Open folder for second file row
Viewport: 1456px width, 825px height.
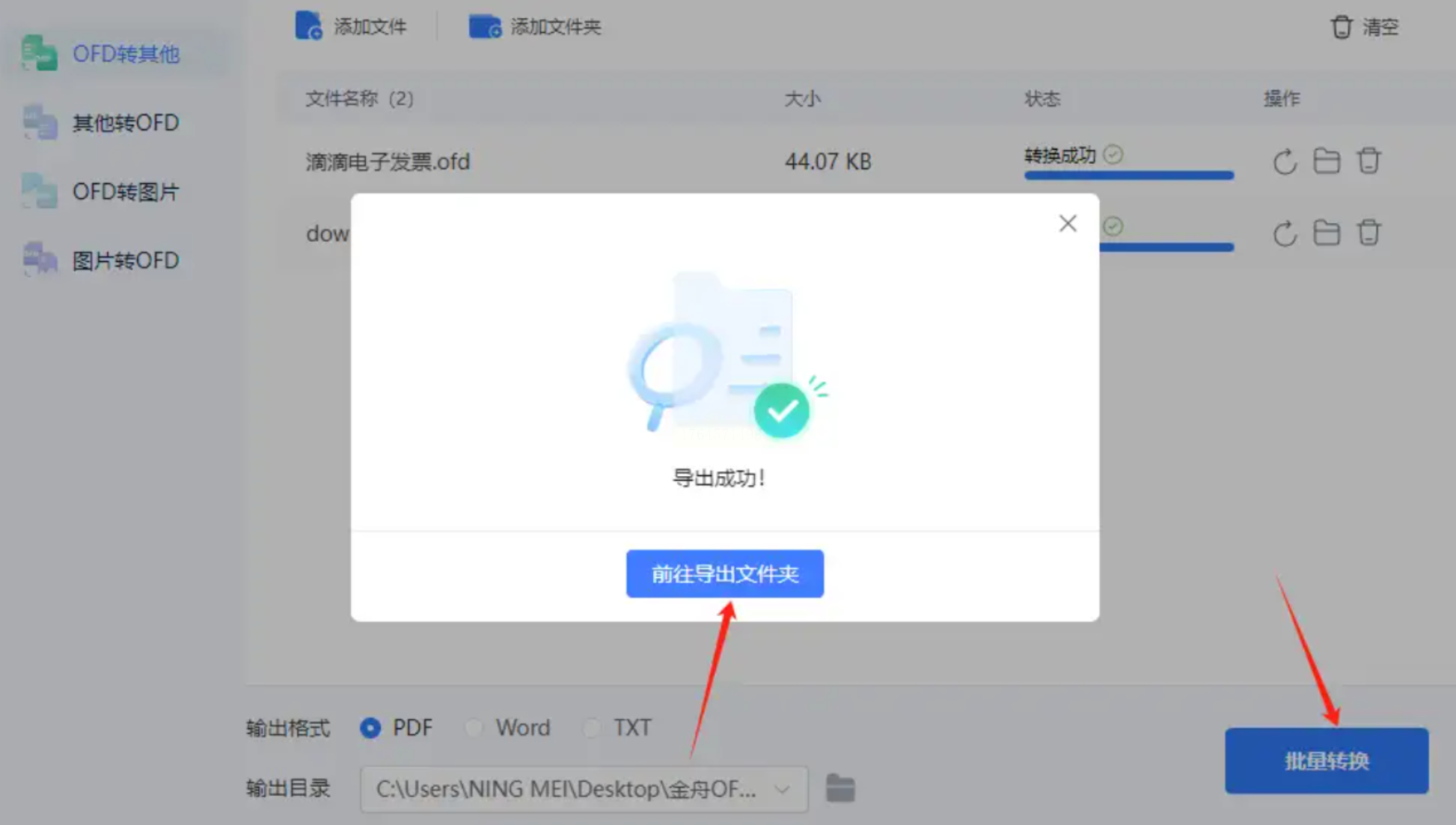pos(1327,233)
